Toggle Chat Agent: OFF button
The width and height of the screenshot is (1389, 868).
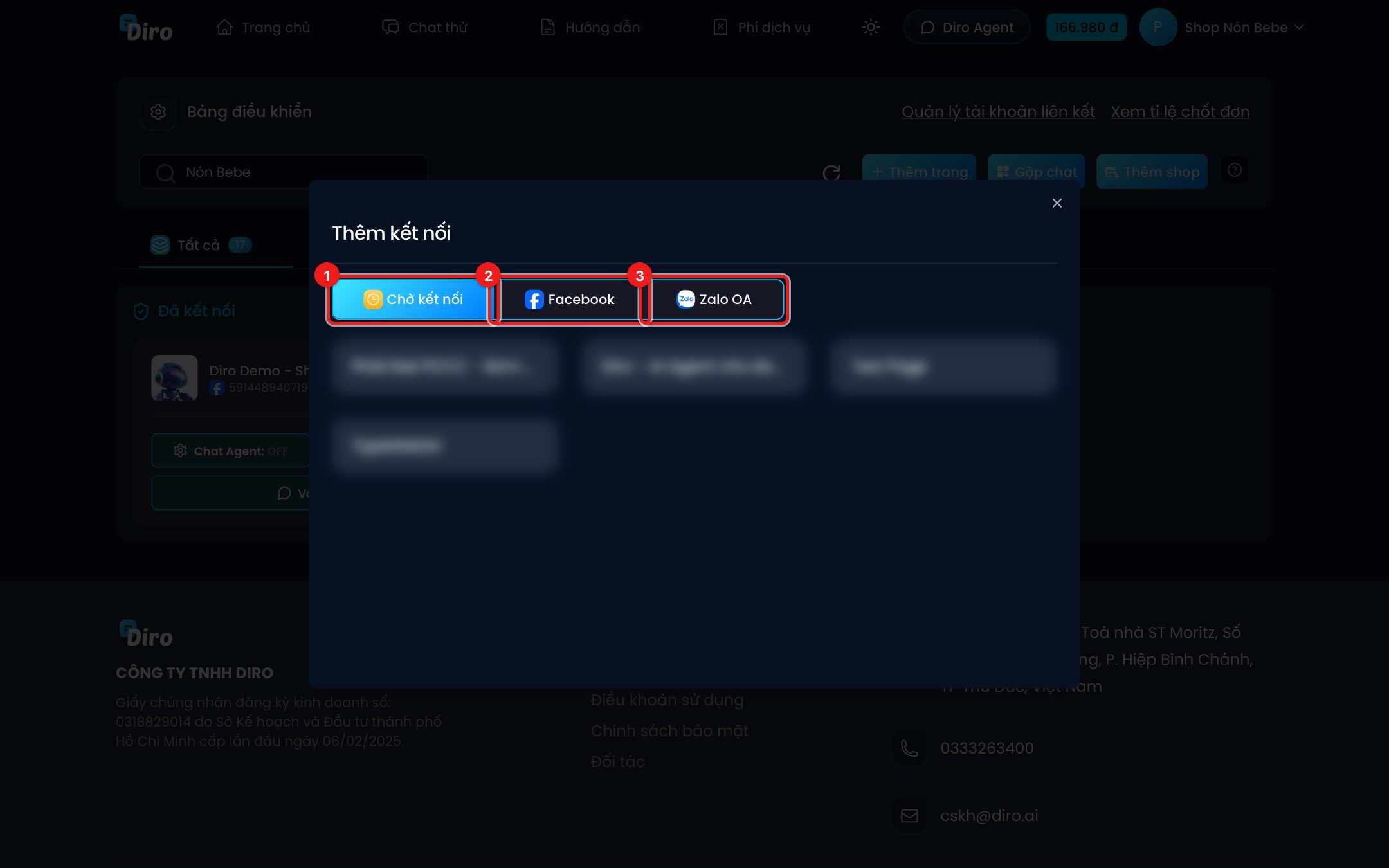click(x=230, y=451)
